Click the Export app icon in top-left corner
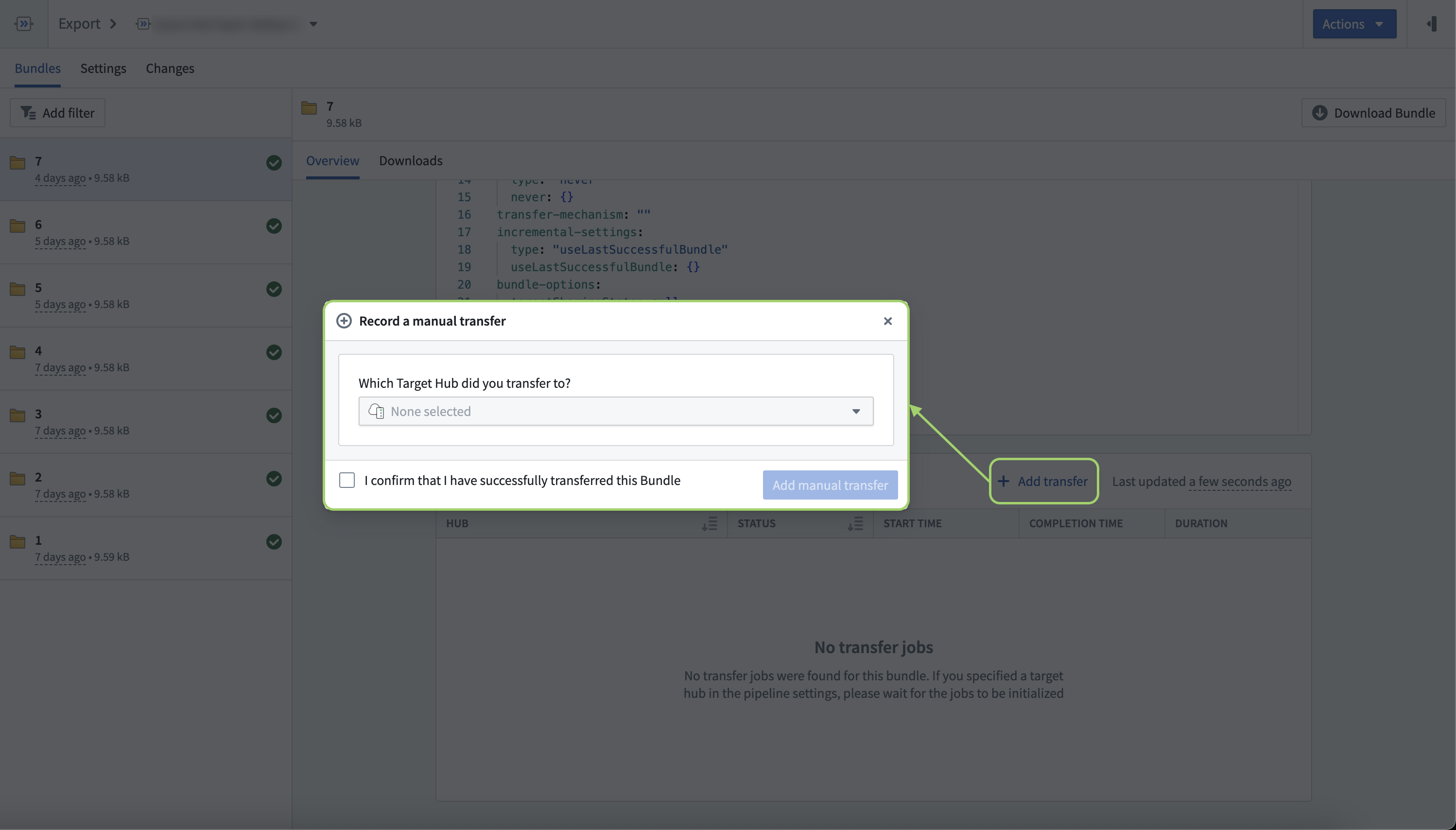Screen dimensions: 1456x830 pos(23,23)
